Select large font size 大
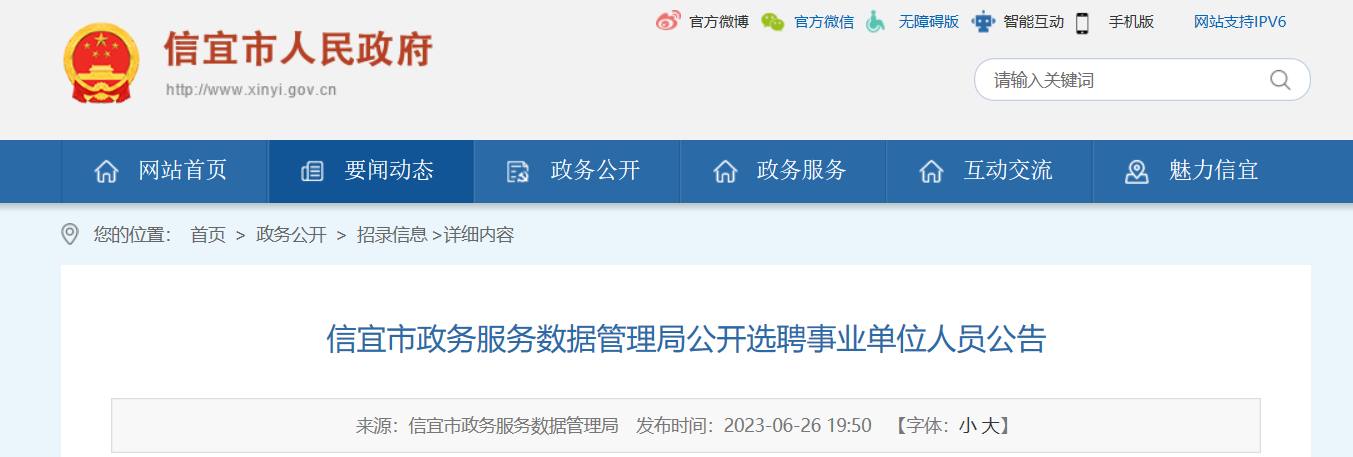The height and width of the screenshot is (457, 1353). 989,426
